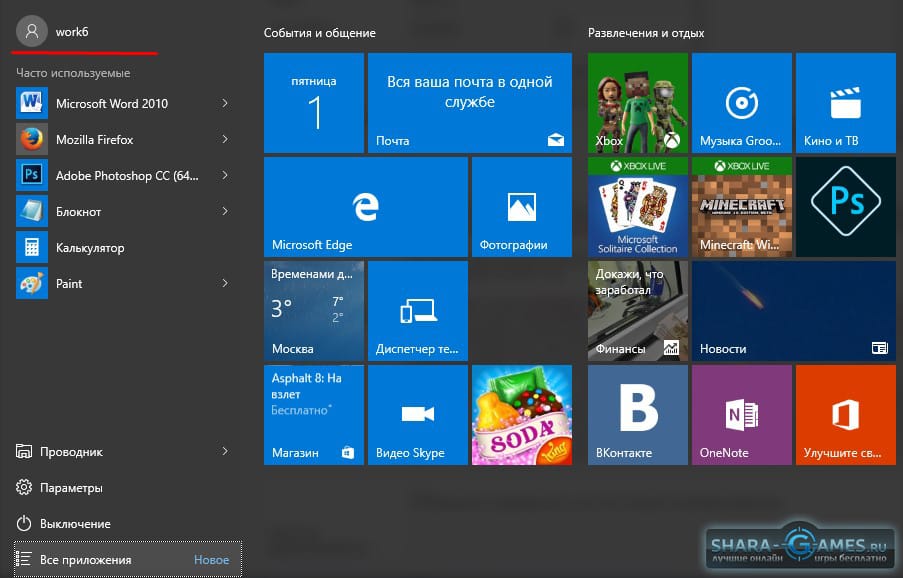Open the Магазин store tile
Screen dimensions: 903x578
314,415
